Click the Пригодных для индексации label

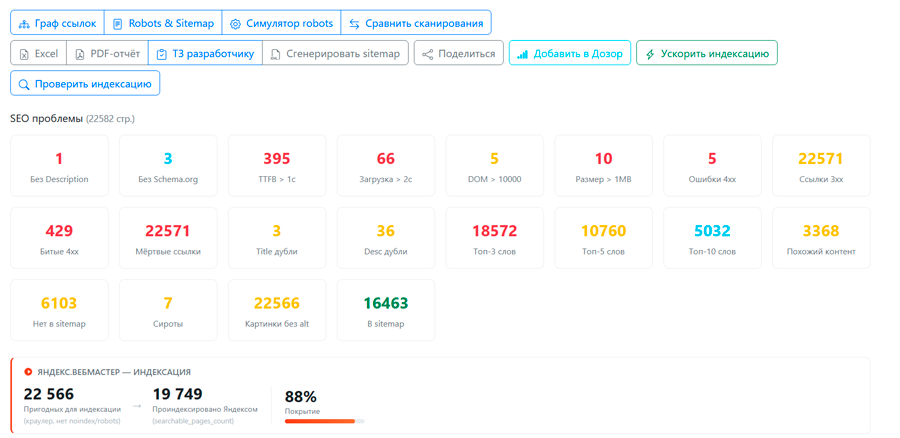tap(72, 409)
